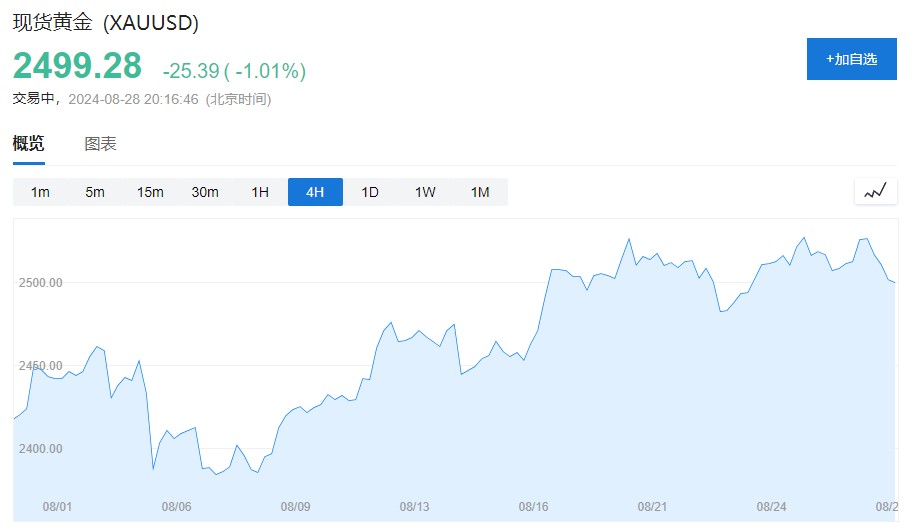Click the -25.39 (-1.01%) price change

point(234,71)
